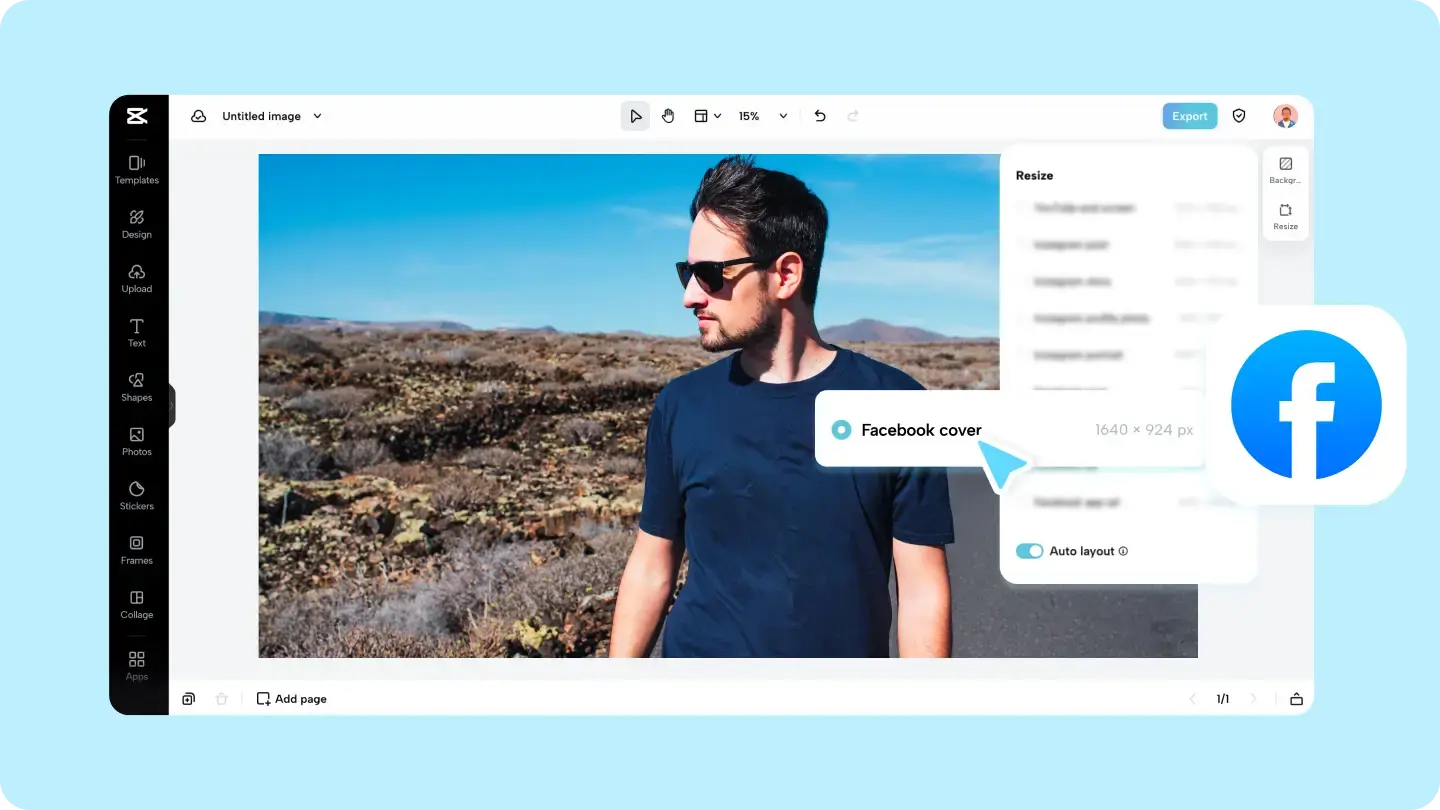Duplicate the current page
Image resolution: width=1440 pixels, height=810 pixels.
point(188,699)
